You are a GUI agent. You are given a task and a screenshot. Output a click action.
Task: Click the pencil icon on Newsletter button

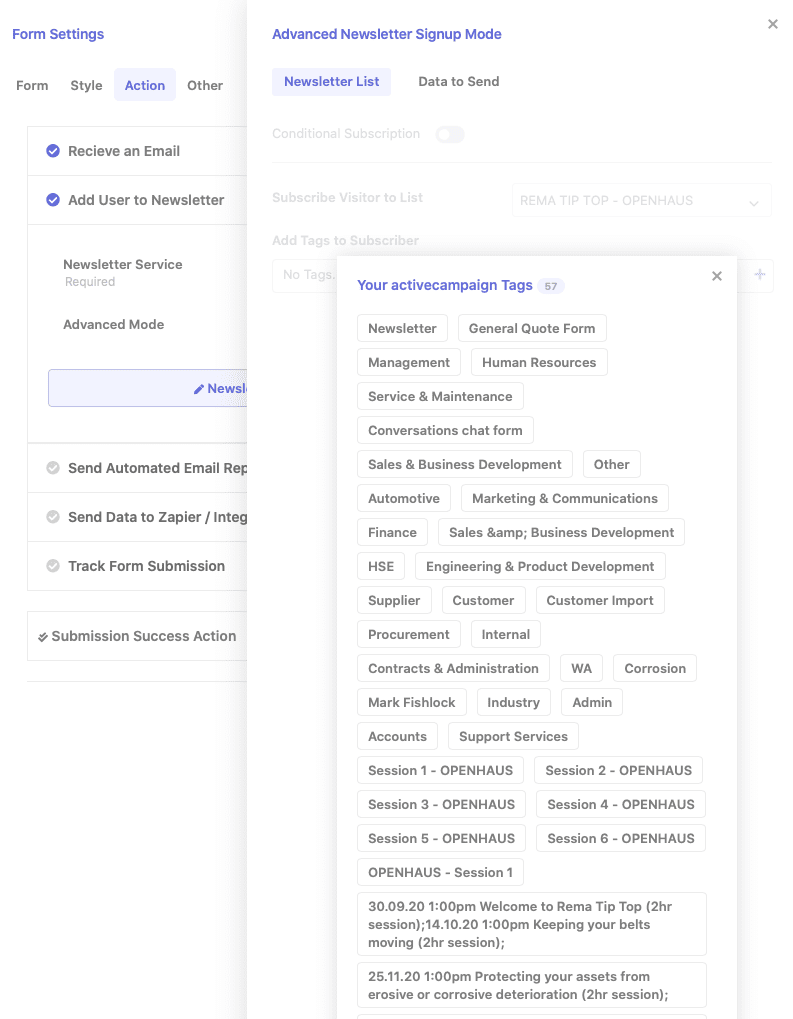click(199, 389)
